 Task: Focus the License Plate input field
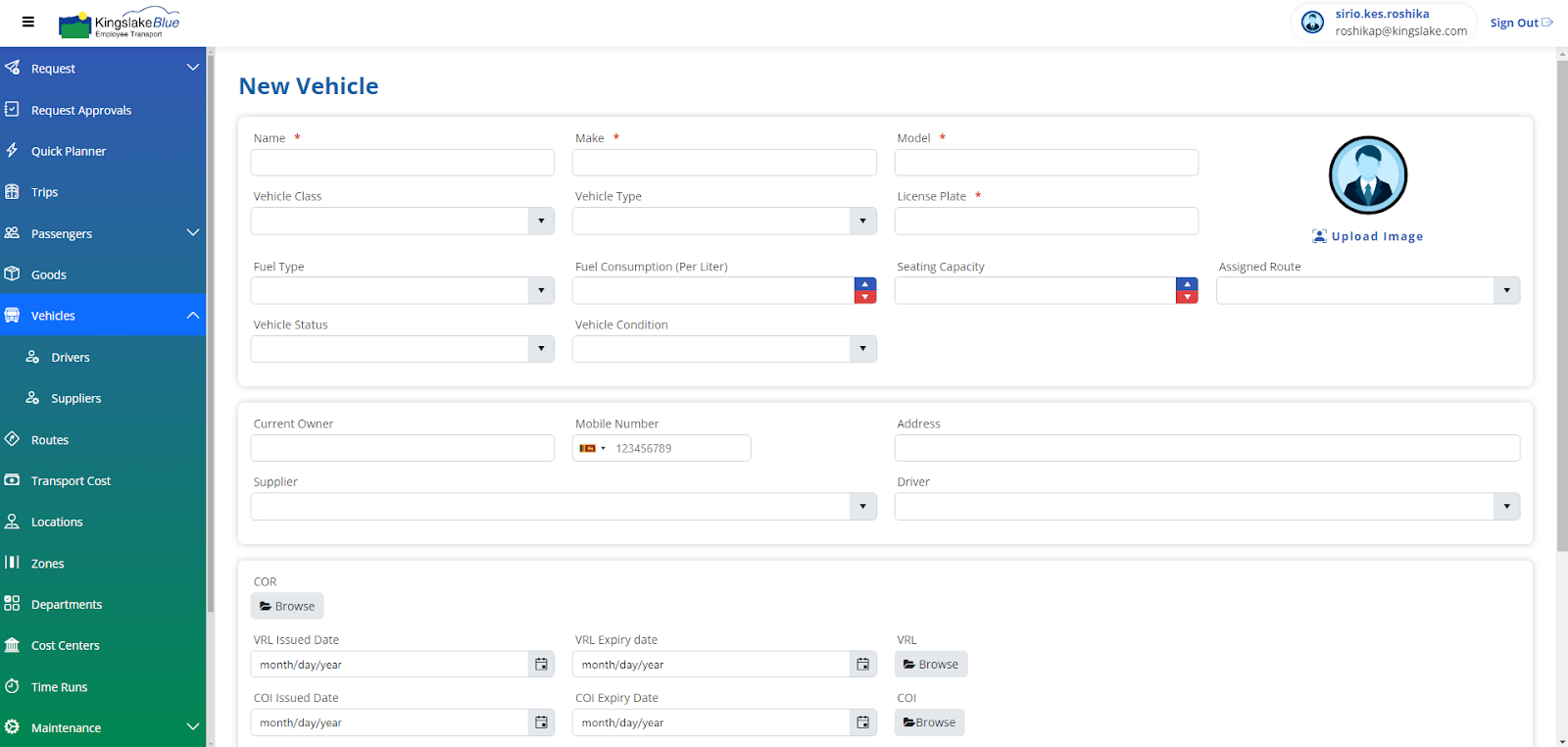[x=1047, y=221]
